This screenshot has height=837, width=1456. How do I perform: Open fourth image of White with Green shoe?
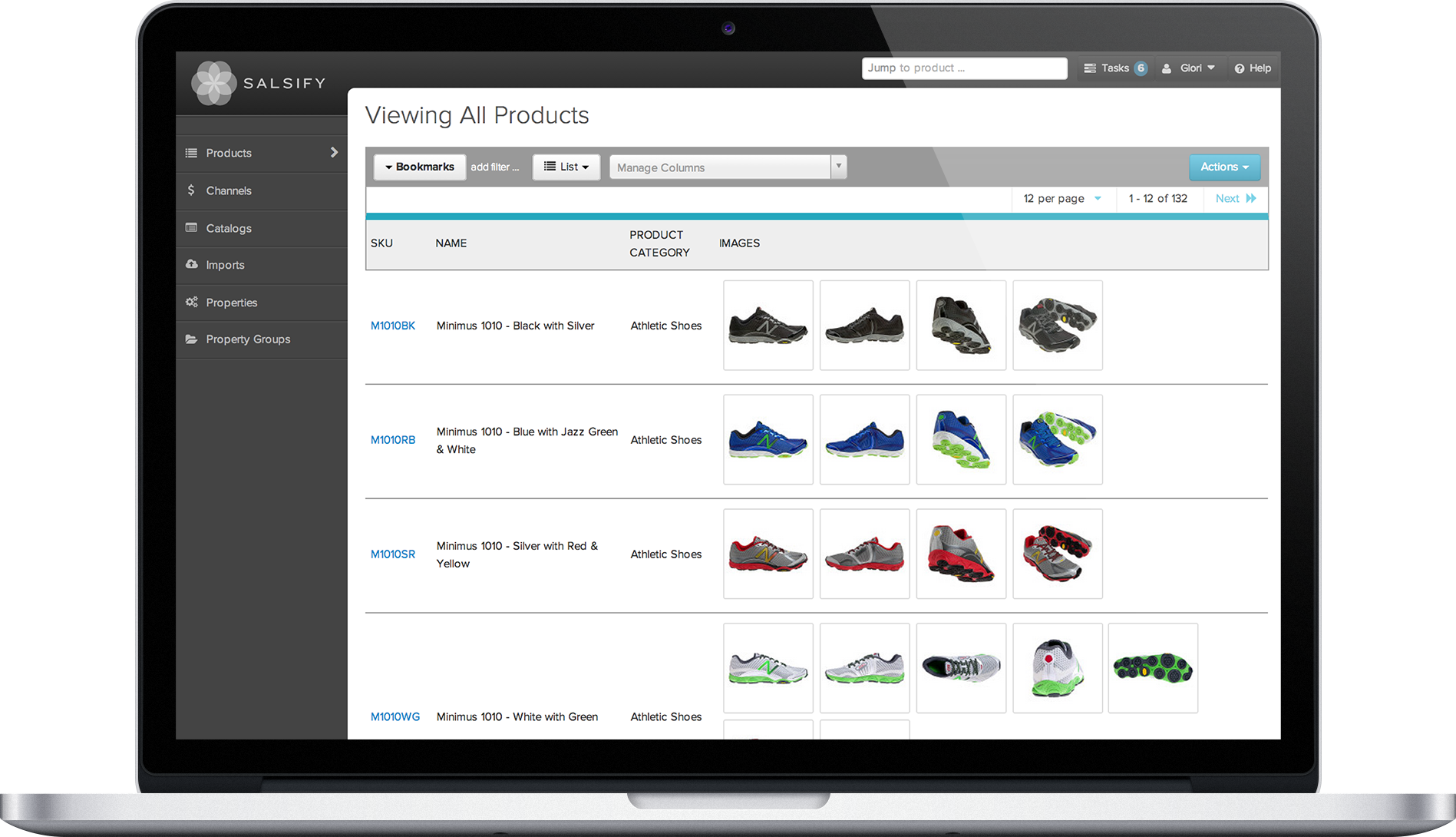tap(1058, 668)
